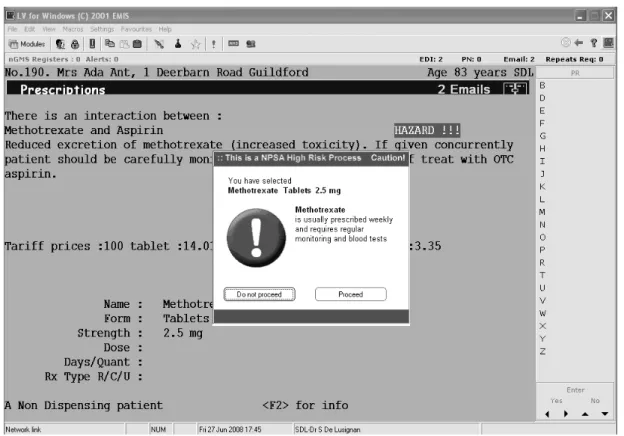
Task: Select letter W in the alphabet list
Action: click(x=542, y=313)
